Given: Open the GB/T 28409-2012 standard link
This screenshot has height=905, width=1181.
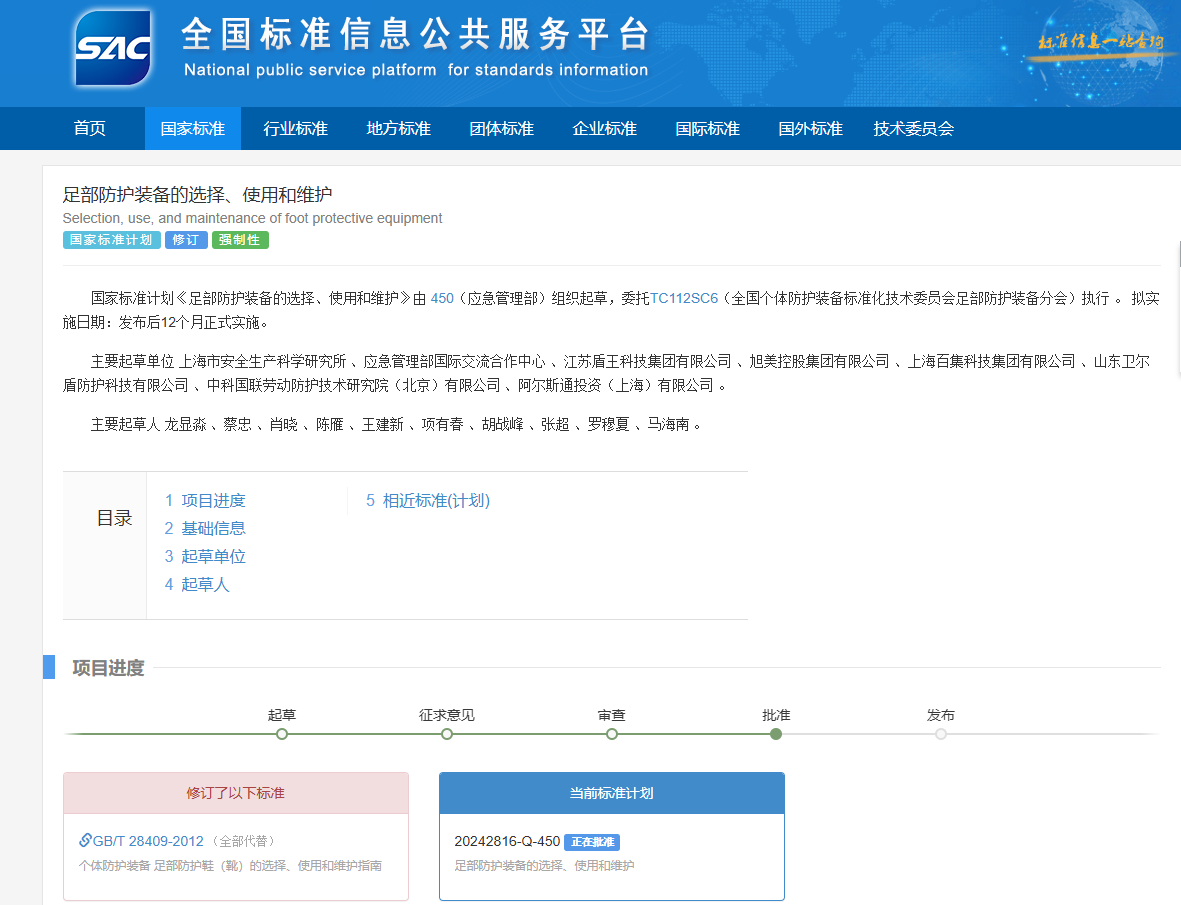Looking at the screenshot, I should [148, 841].
